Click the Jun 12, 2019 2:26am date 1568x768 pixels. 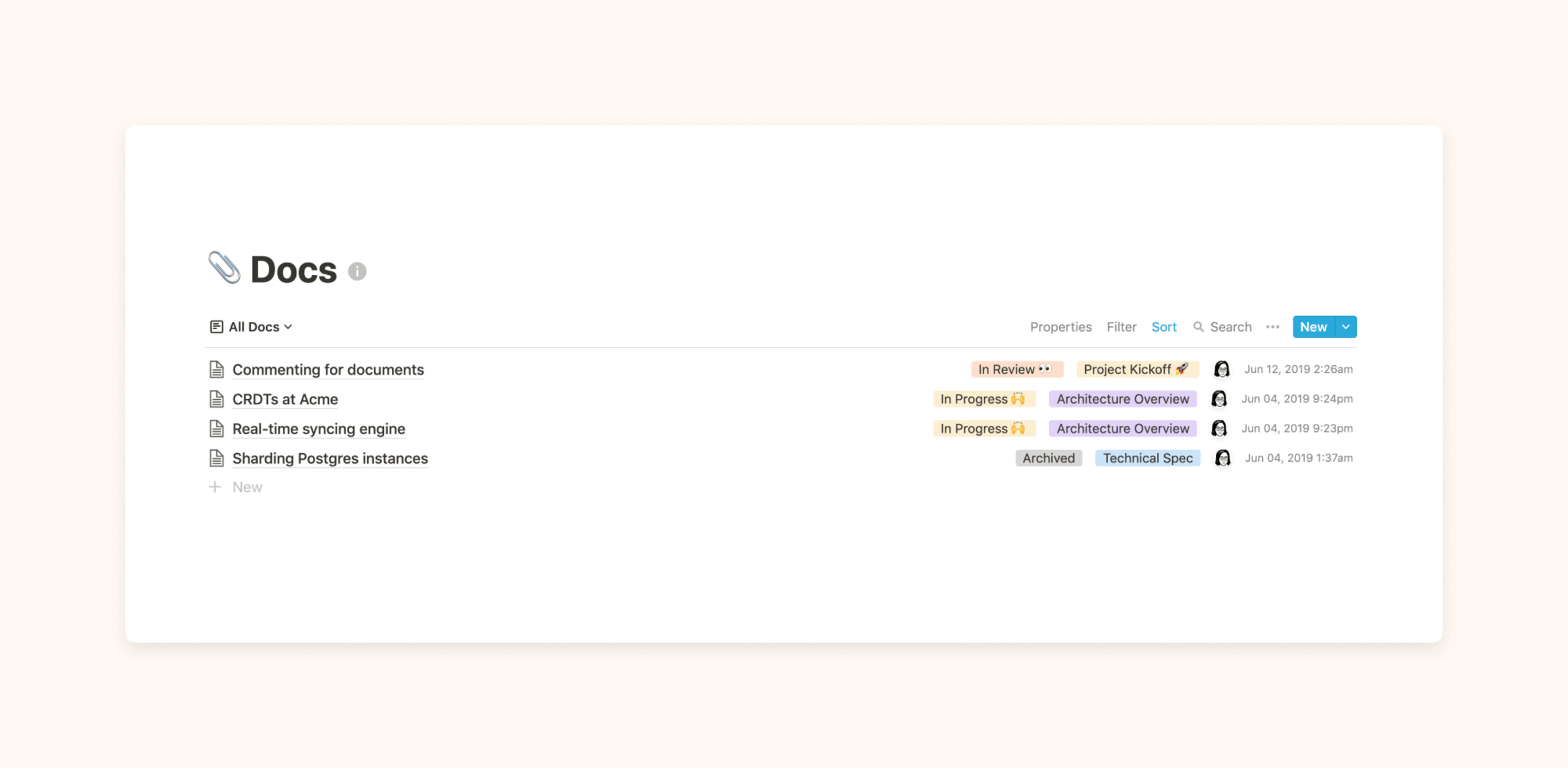click(1298, 370)
